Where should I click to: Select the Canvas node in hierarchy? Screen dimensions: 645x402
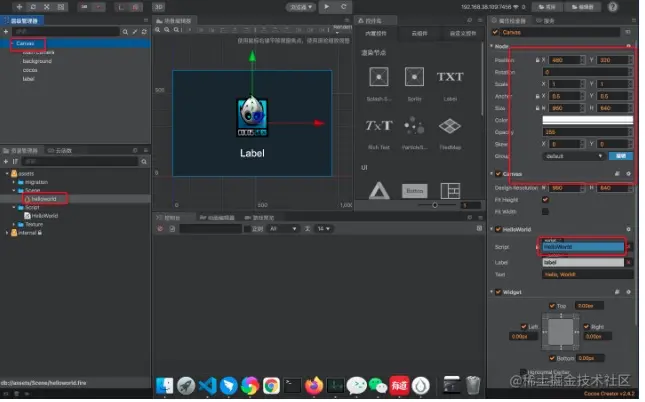click(26, 43)
